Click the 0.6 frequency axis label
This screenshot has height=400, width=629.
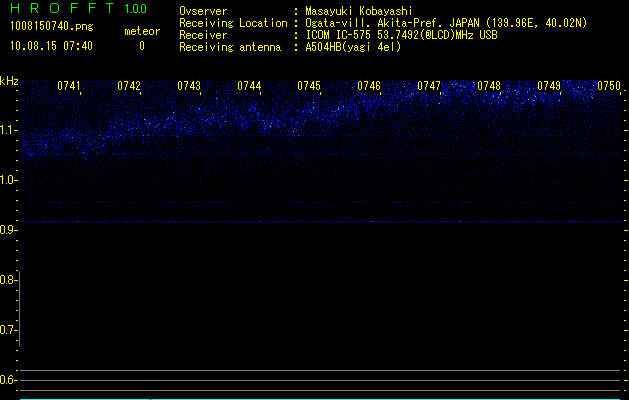tap(9, 380)
